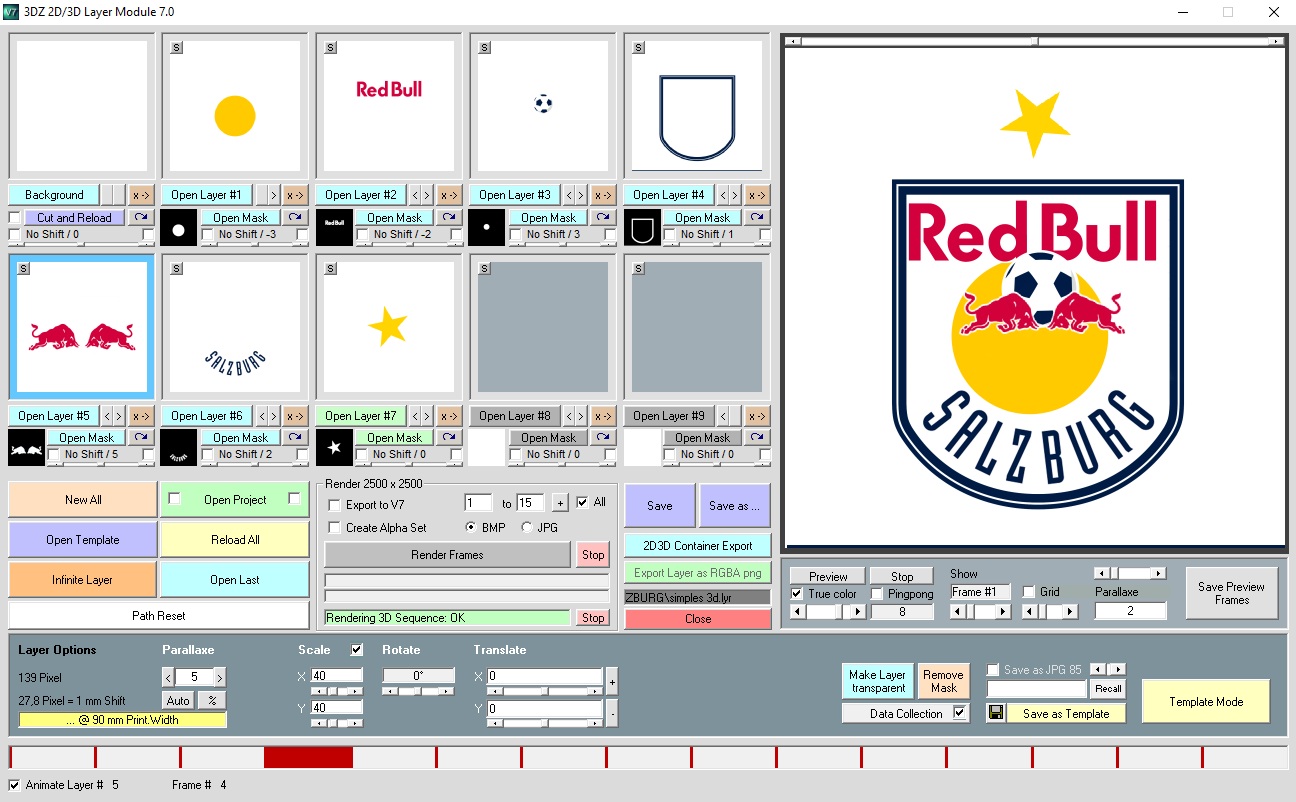
Task: Open Layer #5 bulls layer
Action: (53, 416)
